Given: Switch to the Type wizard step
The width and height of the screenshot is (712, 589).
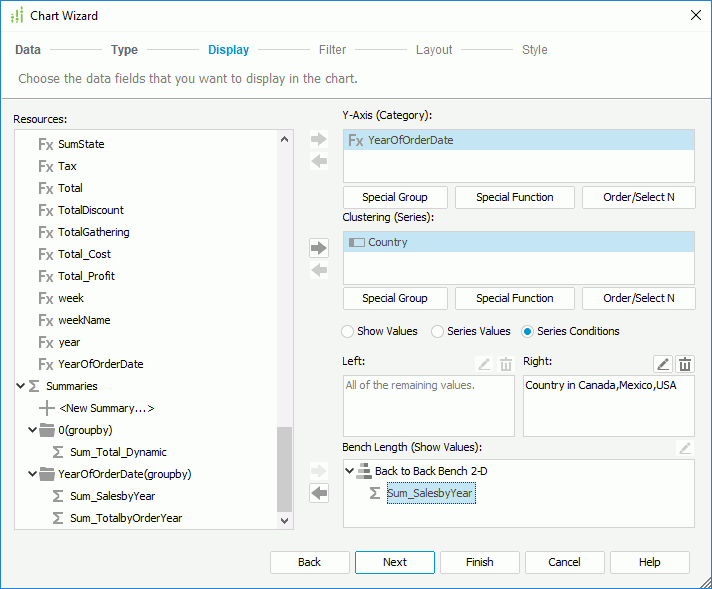Looking at the screenshot, I should (x=124, y=50).
